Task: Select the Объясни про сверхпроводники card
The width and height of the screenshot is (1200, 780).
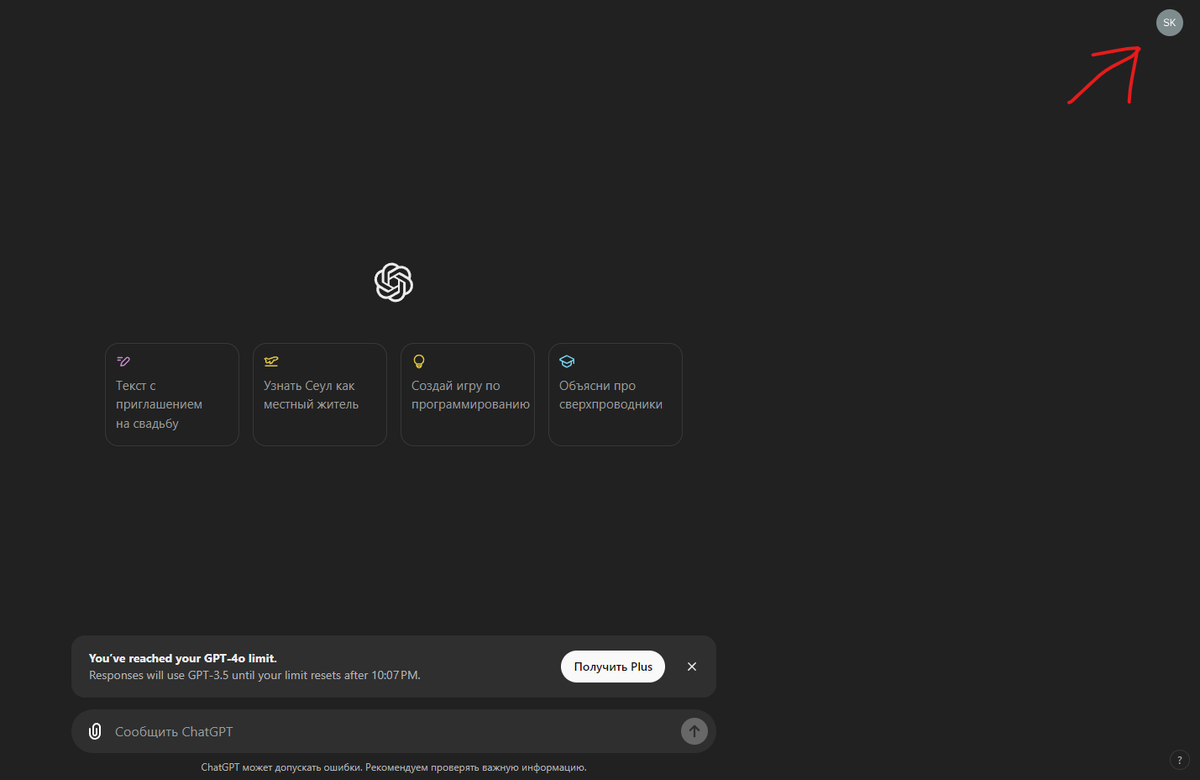Action: 616,394
